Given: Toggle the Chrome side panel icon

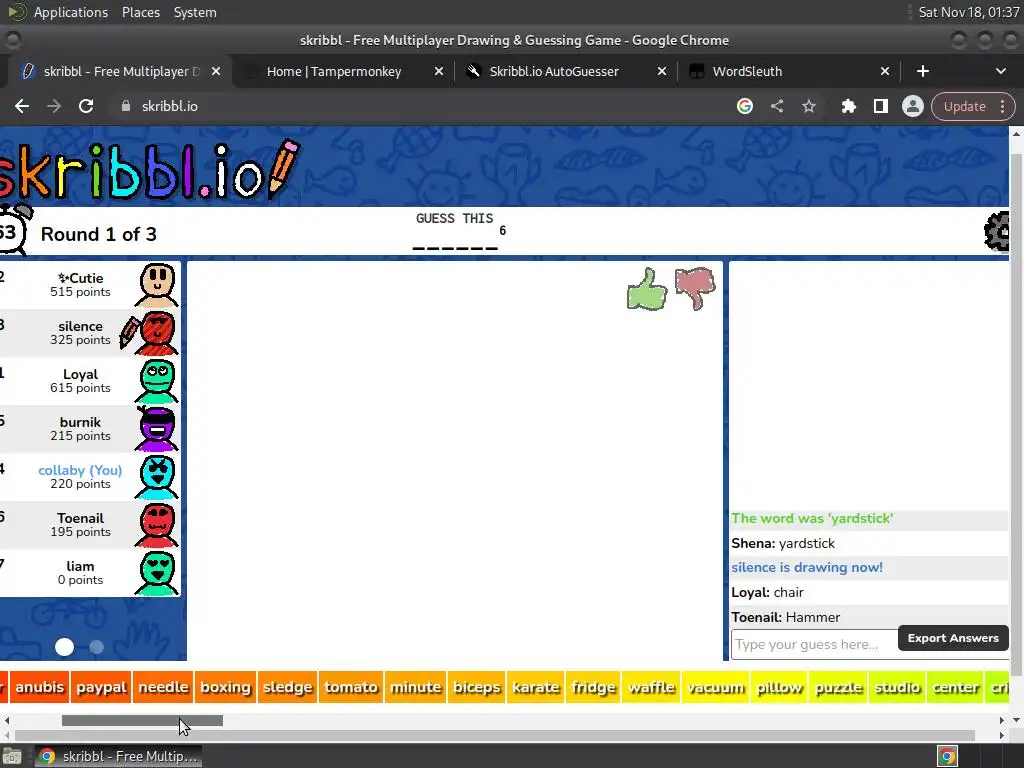Looking at the screenshot, I should pos(880,106).
